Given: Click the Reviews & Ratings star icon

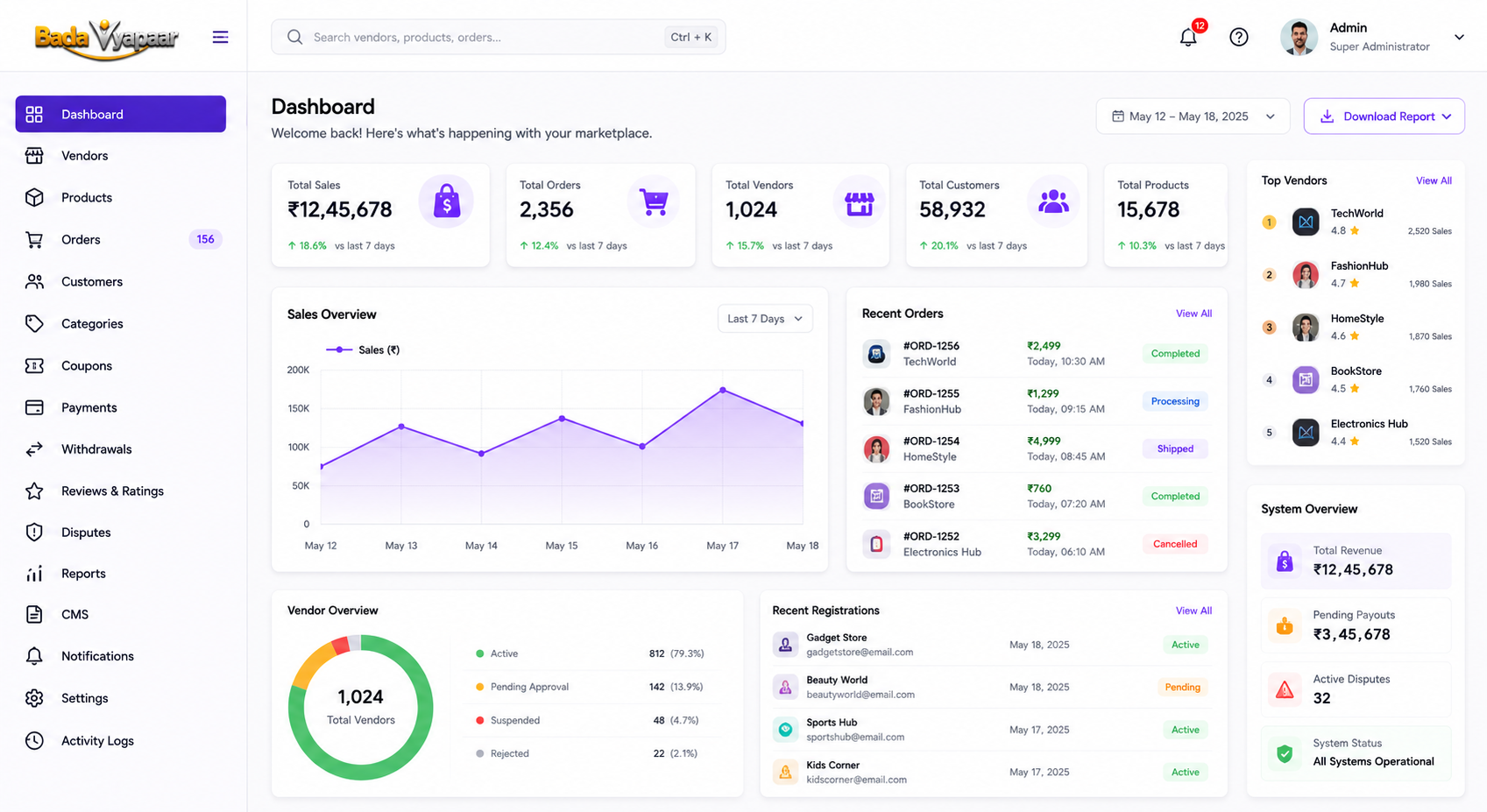Looking at the screenshot, I should 34,491.
